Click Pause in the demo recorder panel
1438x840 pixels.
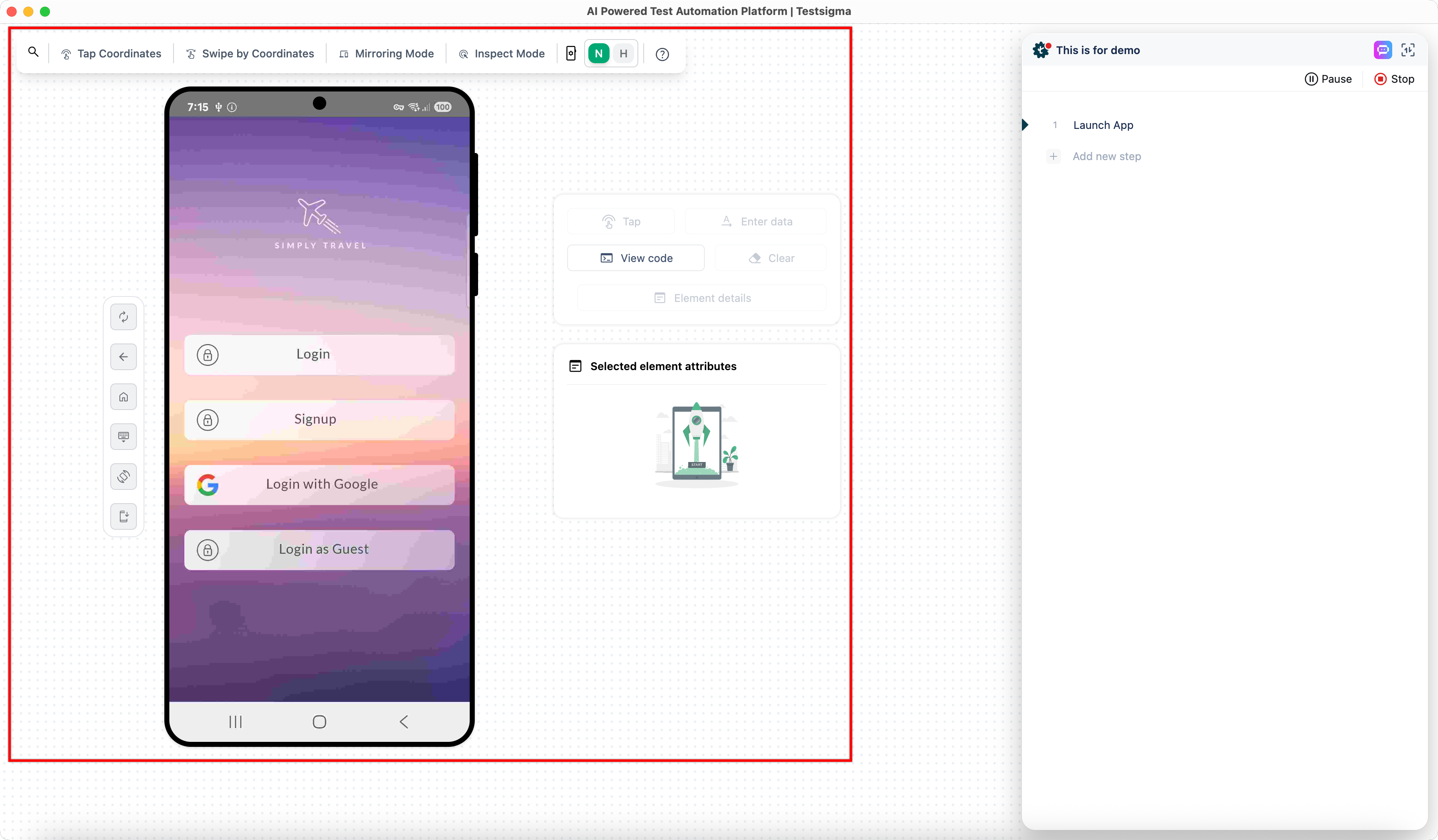[x=1328, y=79]
